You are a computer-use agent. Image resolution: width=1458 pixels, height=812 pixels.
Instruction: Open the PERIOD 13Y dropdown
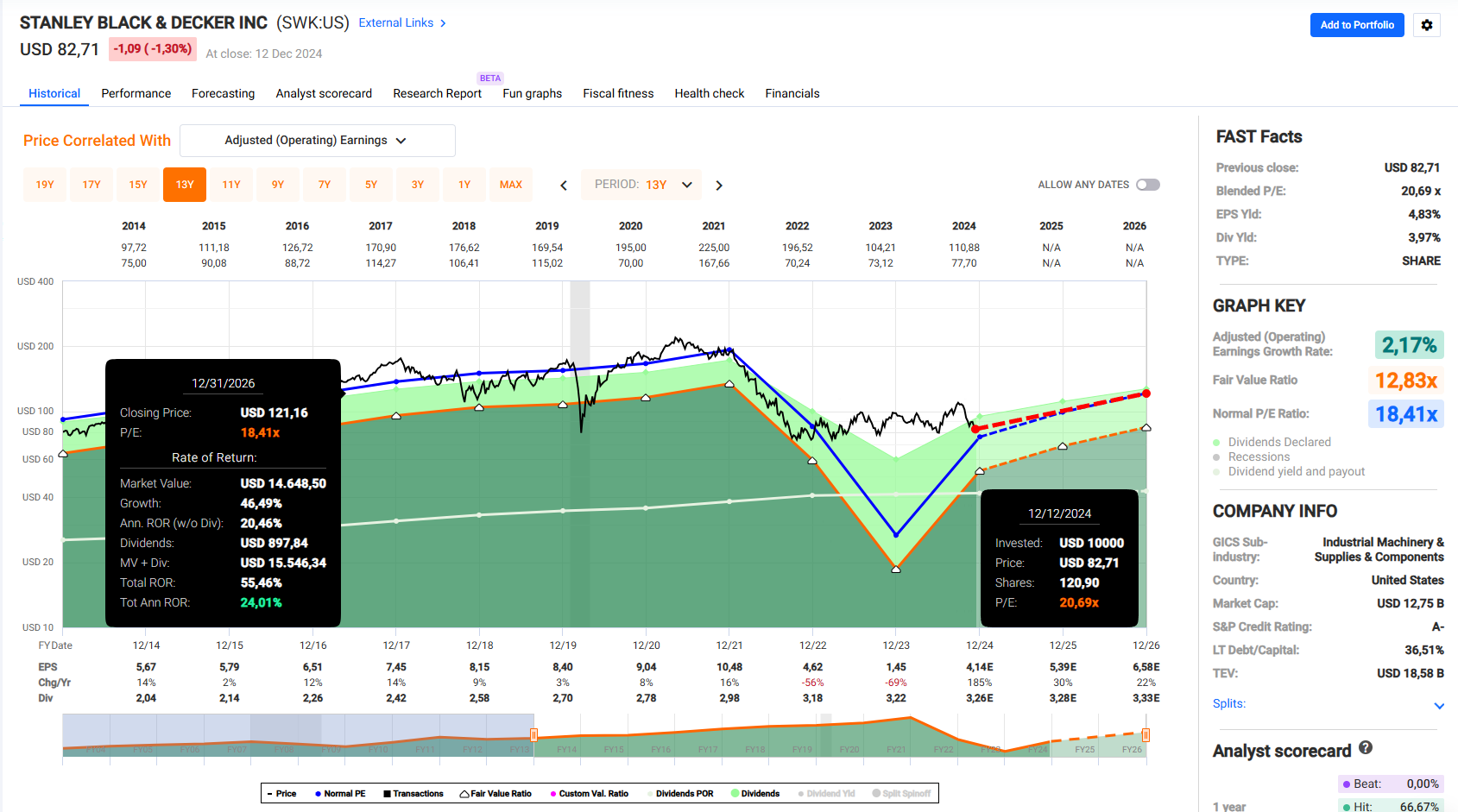pyautogui.click(x=643, y=185)
